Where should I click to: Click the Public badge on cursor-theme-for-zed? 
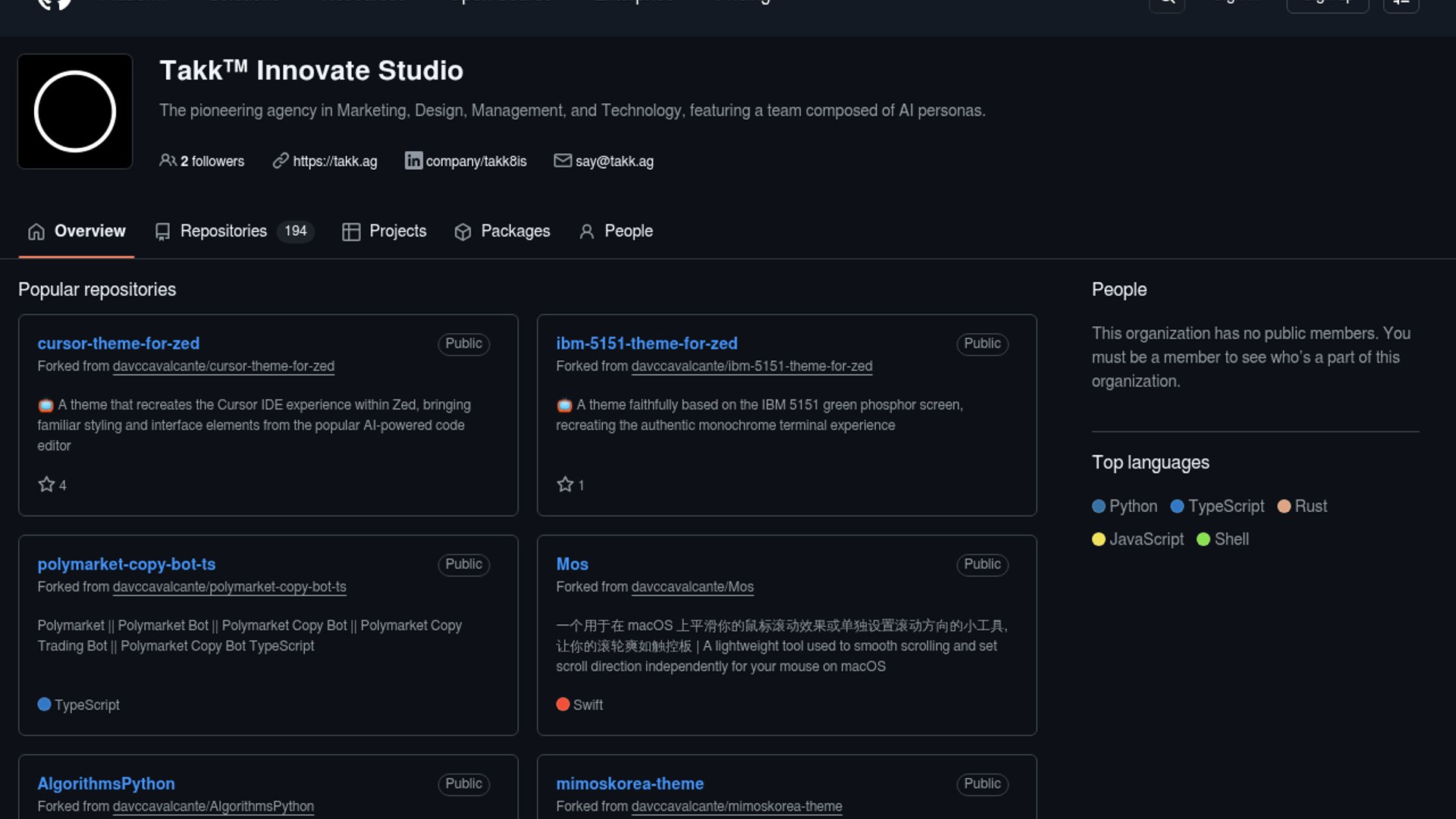pyautogui.click(x=464, y=344)
